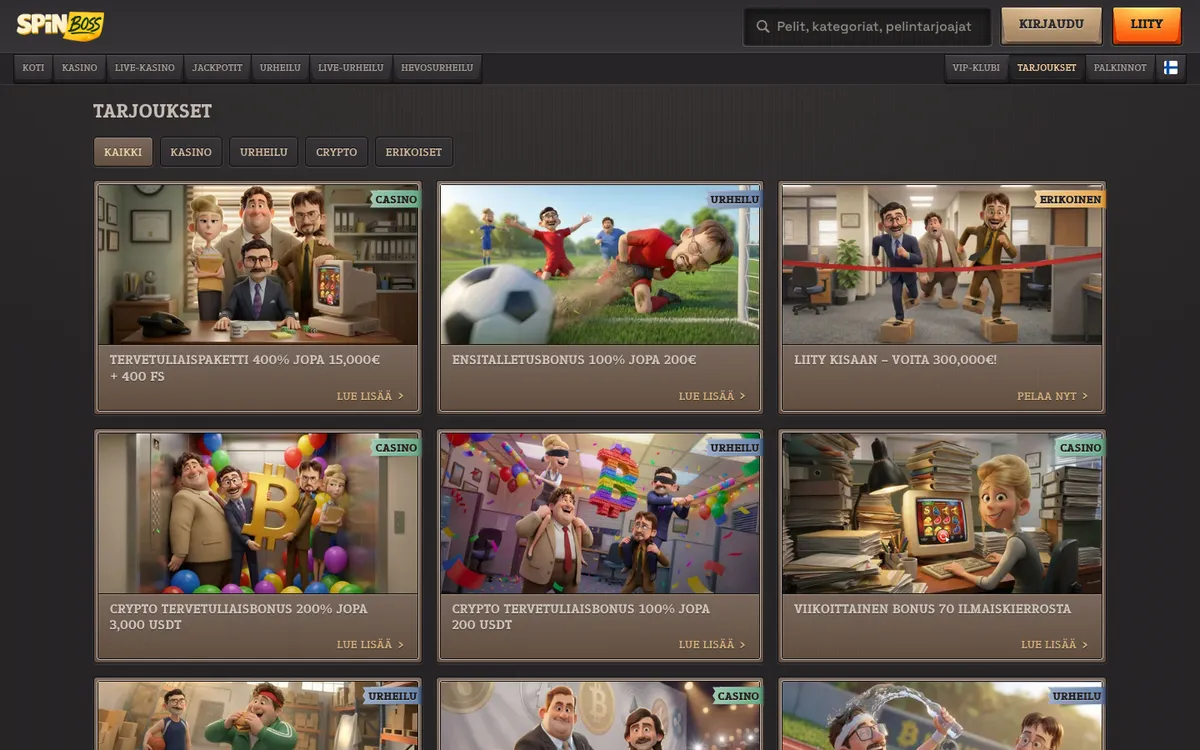Open the Tarjoukset nav item
Image resolution: width=1200 pixels, height=750 pixels.
click(1047, 68)
